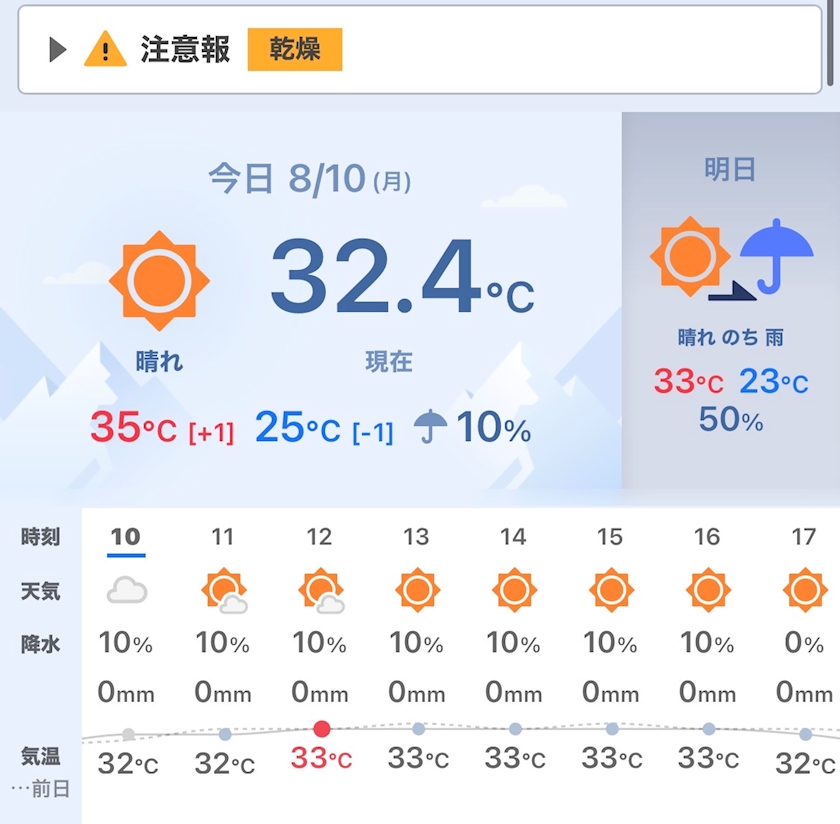Click the sunny icon at 14 o'clock

[514, 590]
